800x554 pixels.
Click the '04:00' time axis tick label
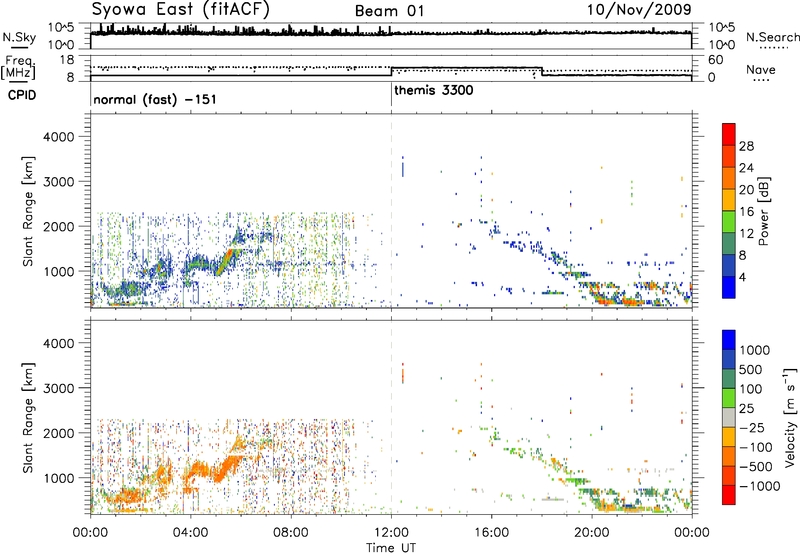coord(190,532)
